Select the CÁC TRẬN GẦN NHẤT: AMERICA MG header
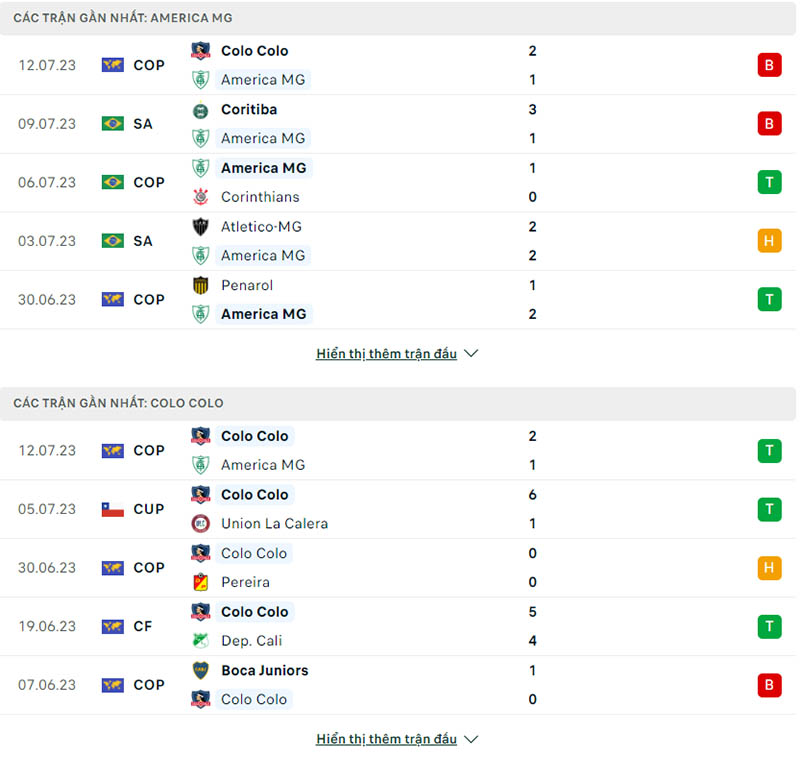This screenshot has width=800, height=757. 122,17
